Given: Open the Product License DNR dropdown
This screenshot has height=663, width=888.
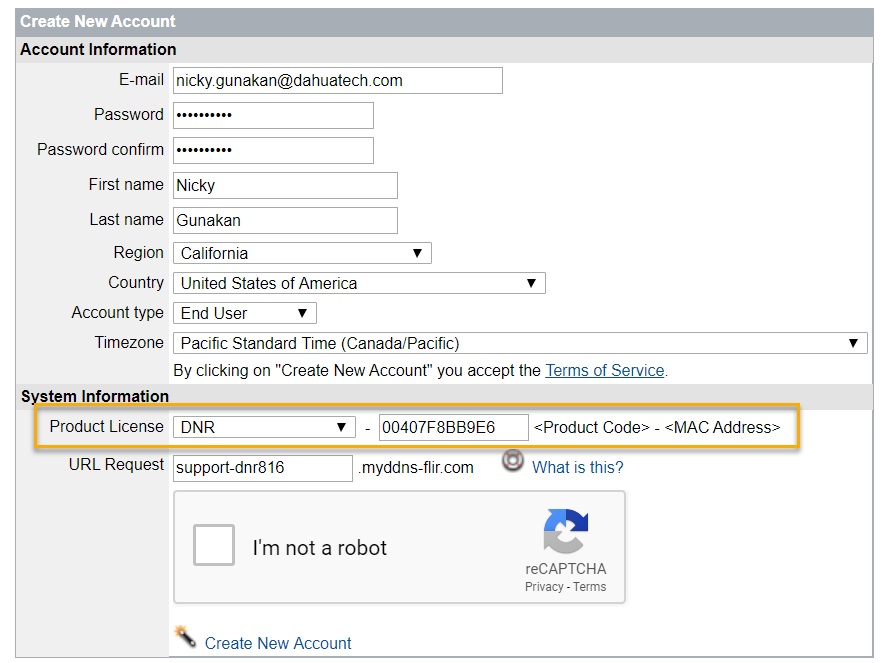Looking at the screenshot, I should pos(263,427).
